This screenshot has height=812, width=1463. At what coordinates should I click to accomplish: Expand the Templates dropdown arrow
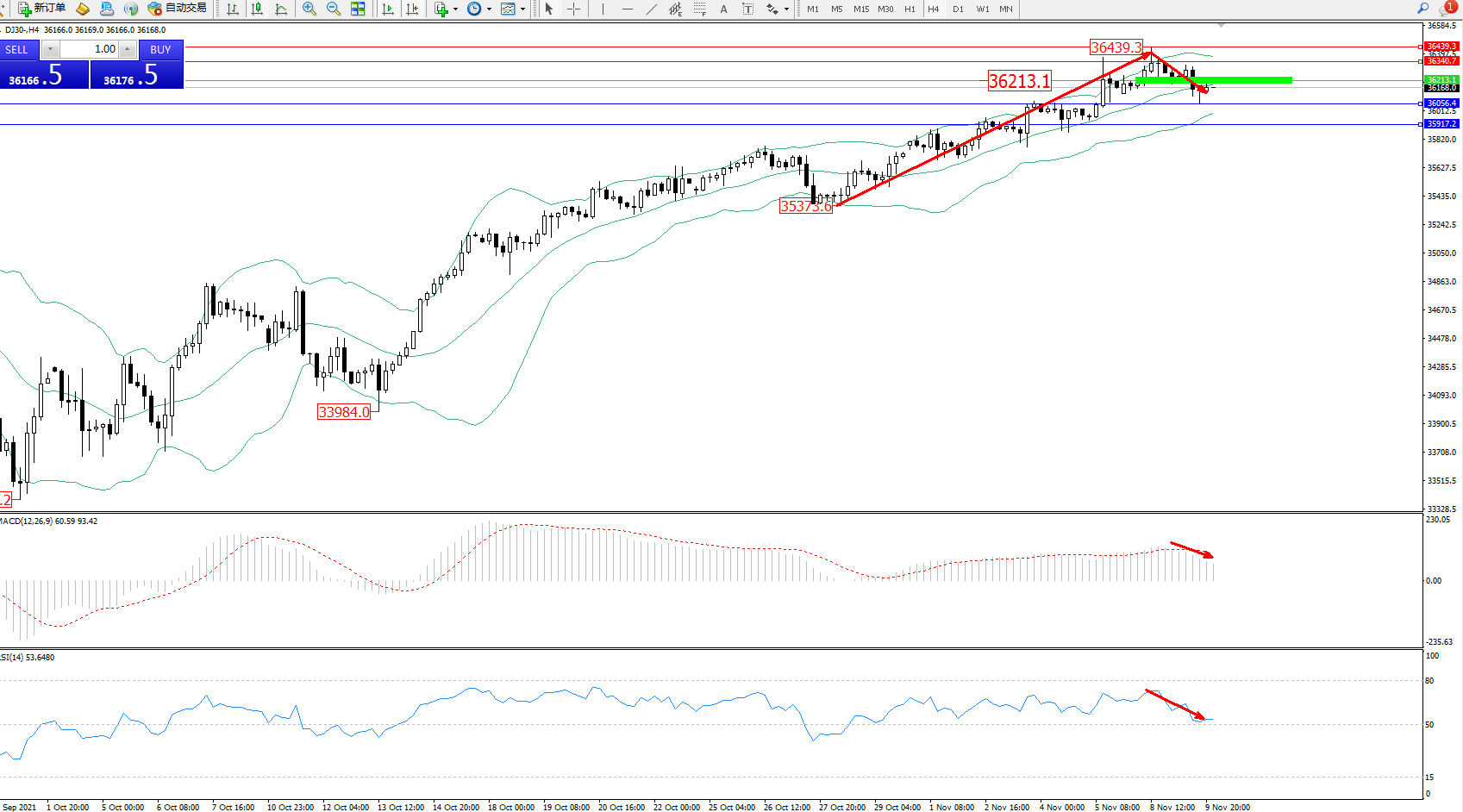click(522, 9)
